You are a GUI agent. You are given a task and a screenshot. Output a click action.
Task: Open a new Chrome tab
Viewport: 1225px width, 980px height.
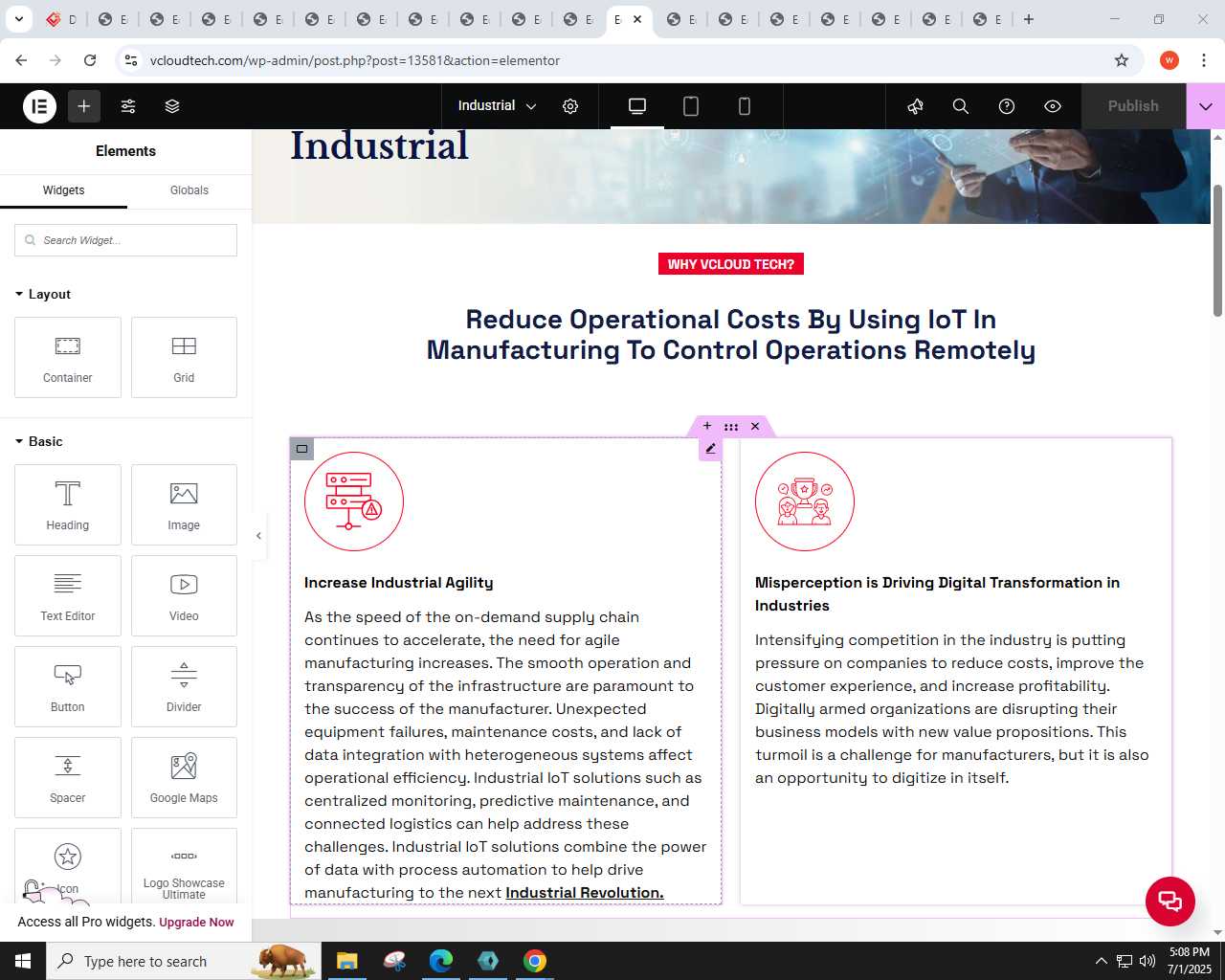(1029, 19)
